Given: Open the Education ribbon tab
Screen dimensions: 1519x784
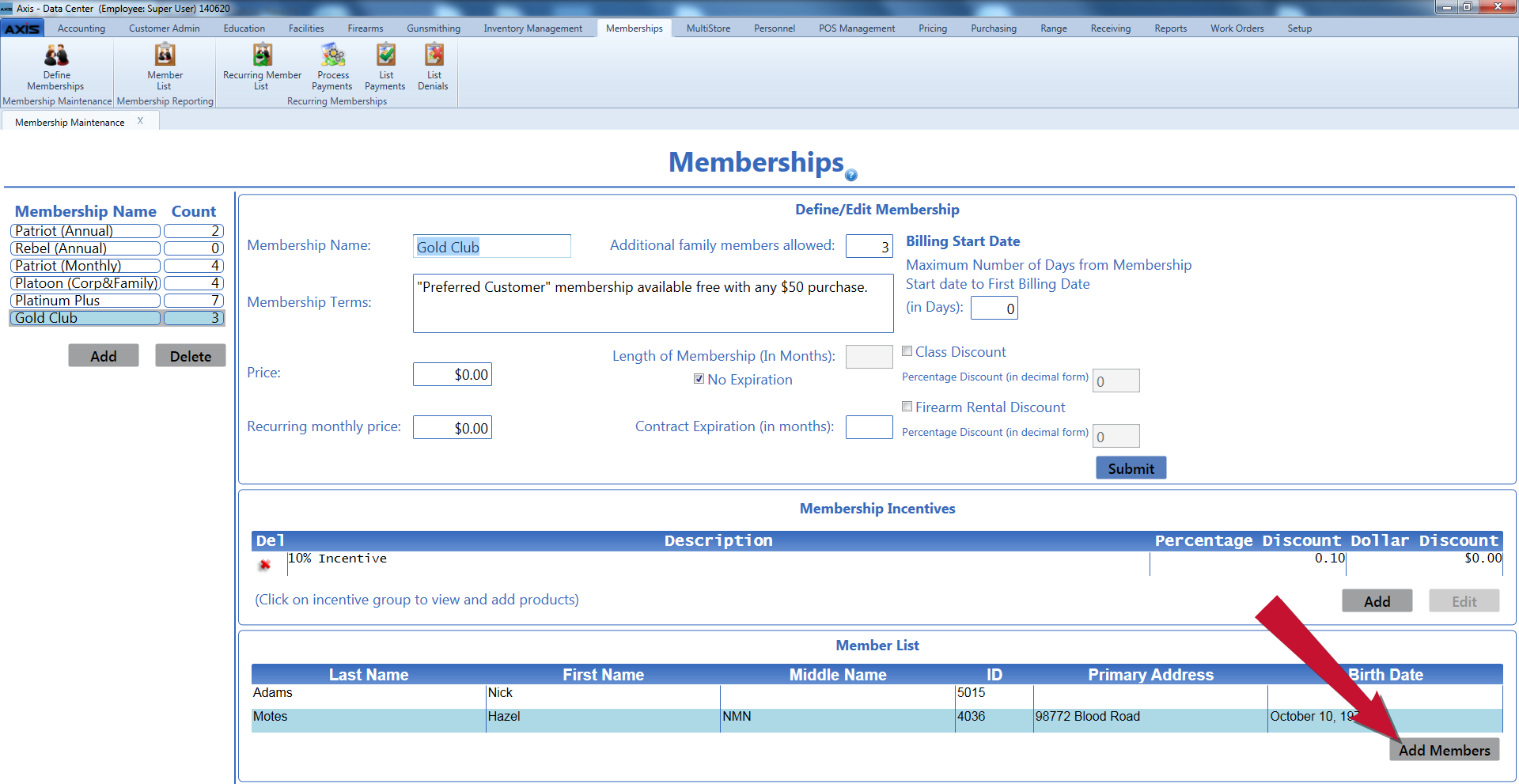Looking at the screenshot, I should (x=244, y=28).
